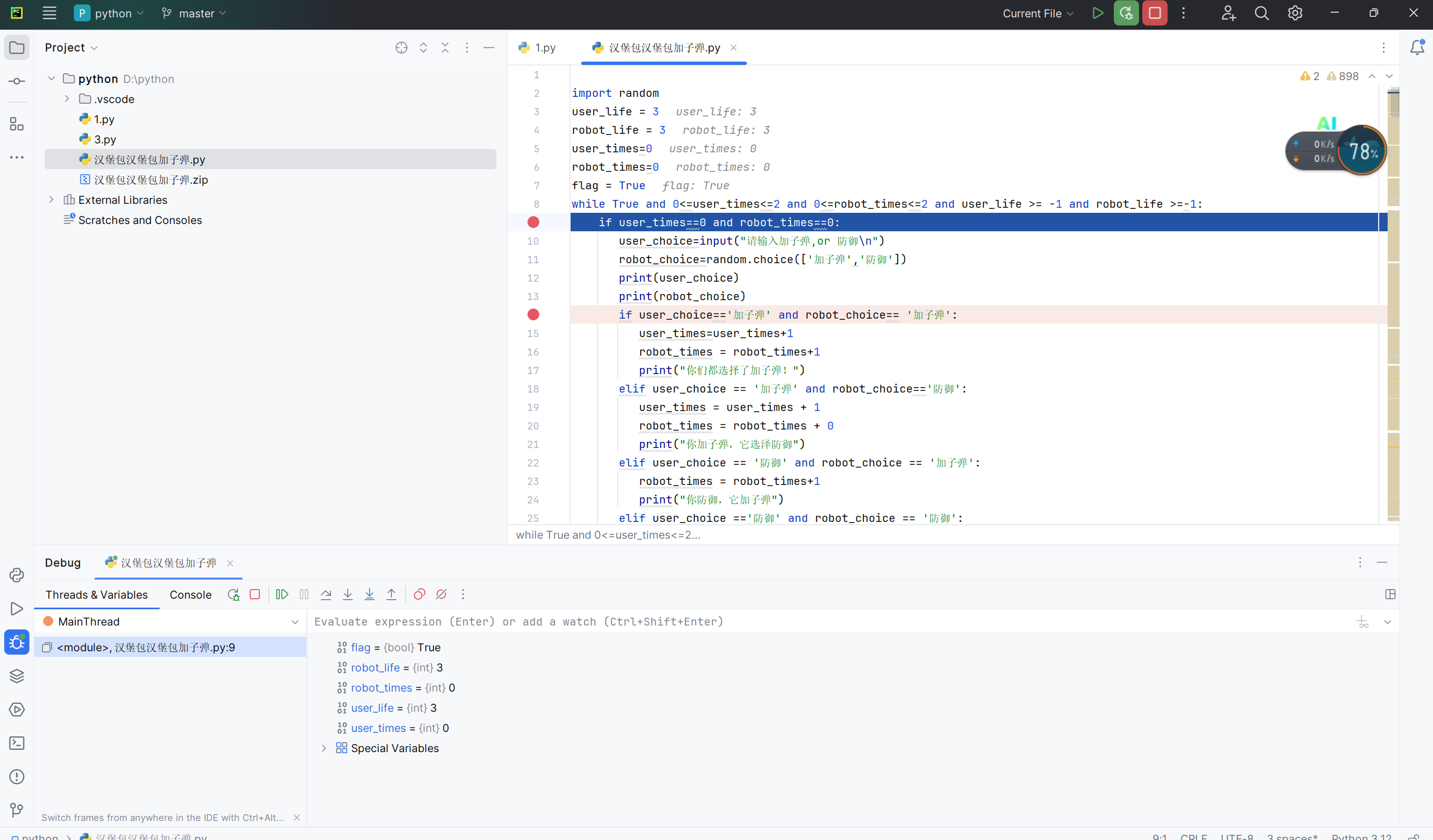Open Services tool window icon
The height and width of the screenshot is (840, 1433).
click(x=16, y=709)
